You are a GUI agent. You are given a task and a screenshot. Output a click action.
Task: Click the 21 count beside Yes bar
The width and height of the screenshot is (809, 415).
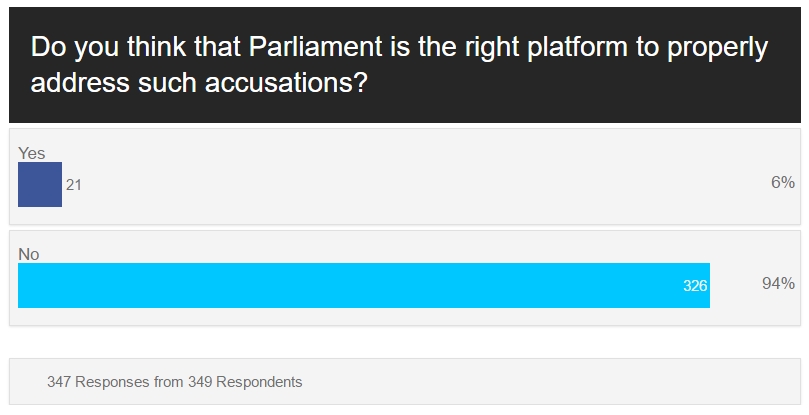click(74, 185)
